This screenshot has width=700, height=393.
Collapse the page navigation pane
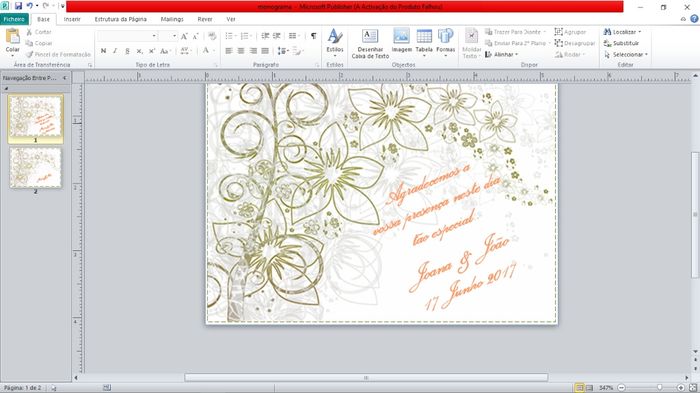tap(65, 78)
